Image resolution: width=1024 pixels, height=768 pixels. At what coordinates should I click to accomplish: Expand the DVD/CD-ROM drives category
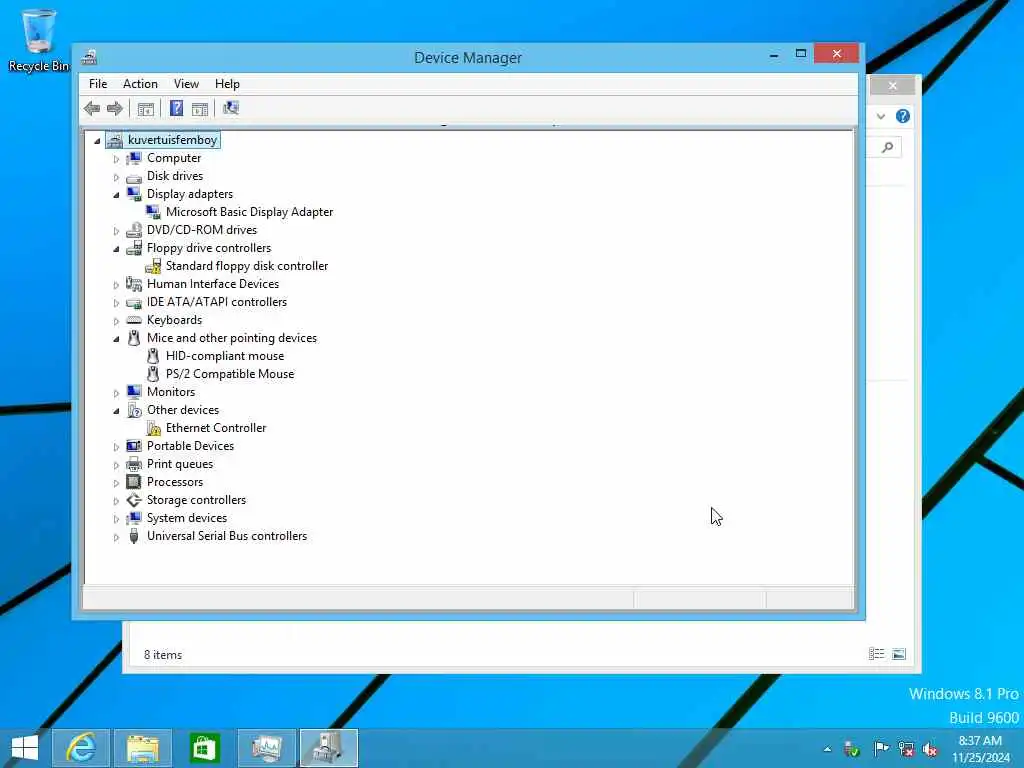click(116, 231)
